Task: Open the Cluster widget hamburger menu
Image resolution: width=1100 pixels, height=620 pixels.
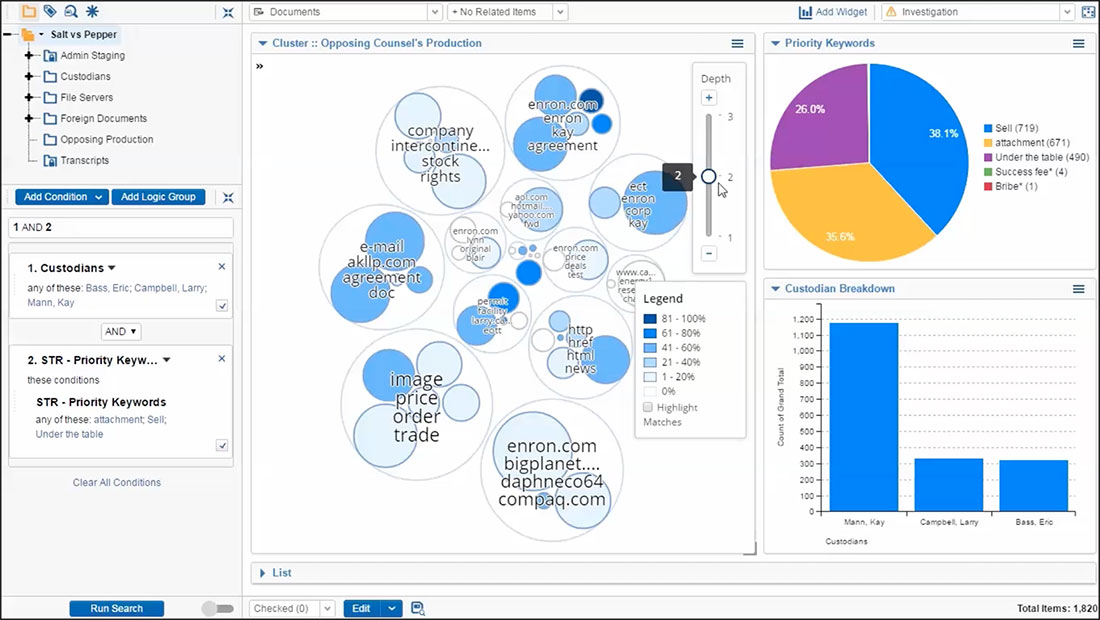Action: click(x=737, y=44)
